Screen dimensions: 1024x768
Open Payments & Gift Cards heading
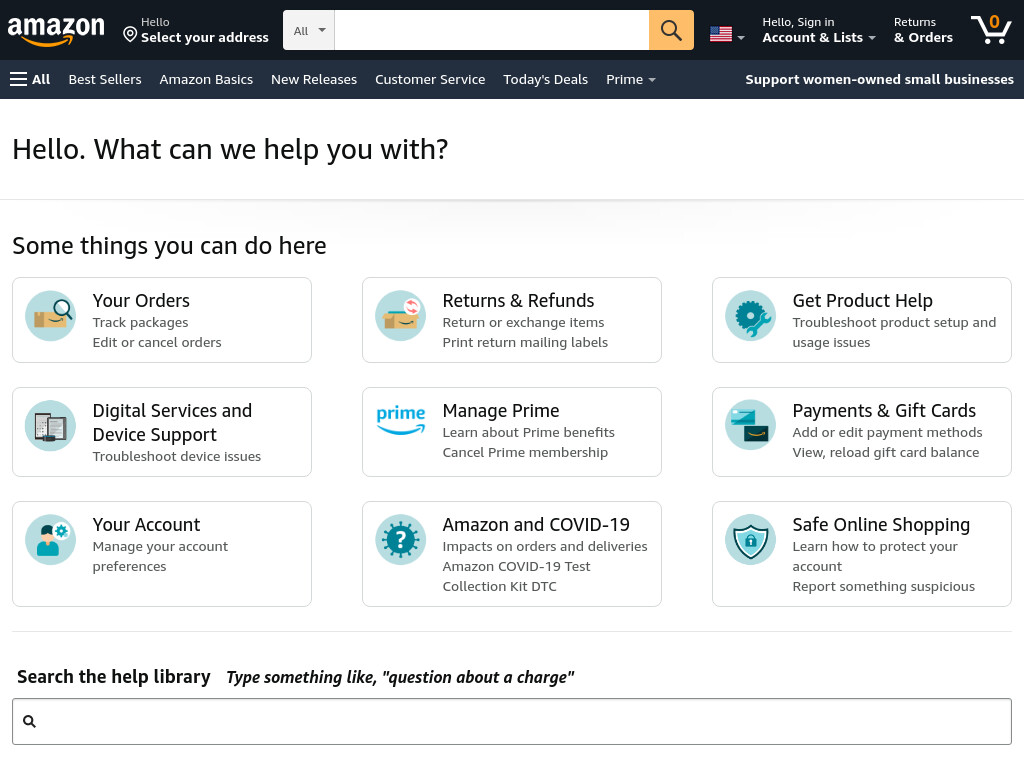(x=884, y=411)
